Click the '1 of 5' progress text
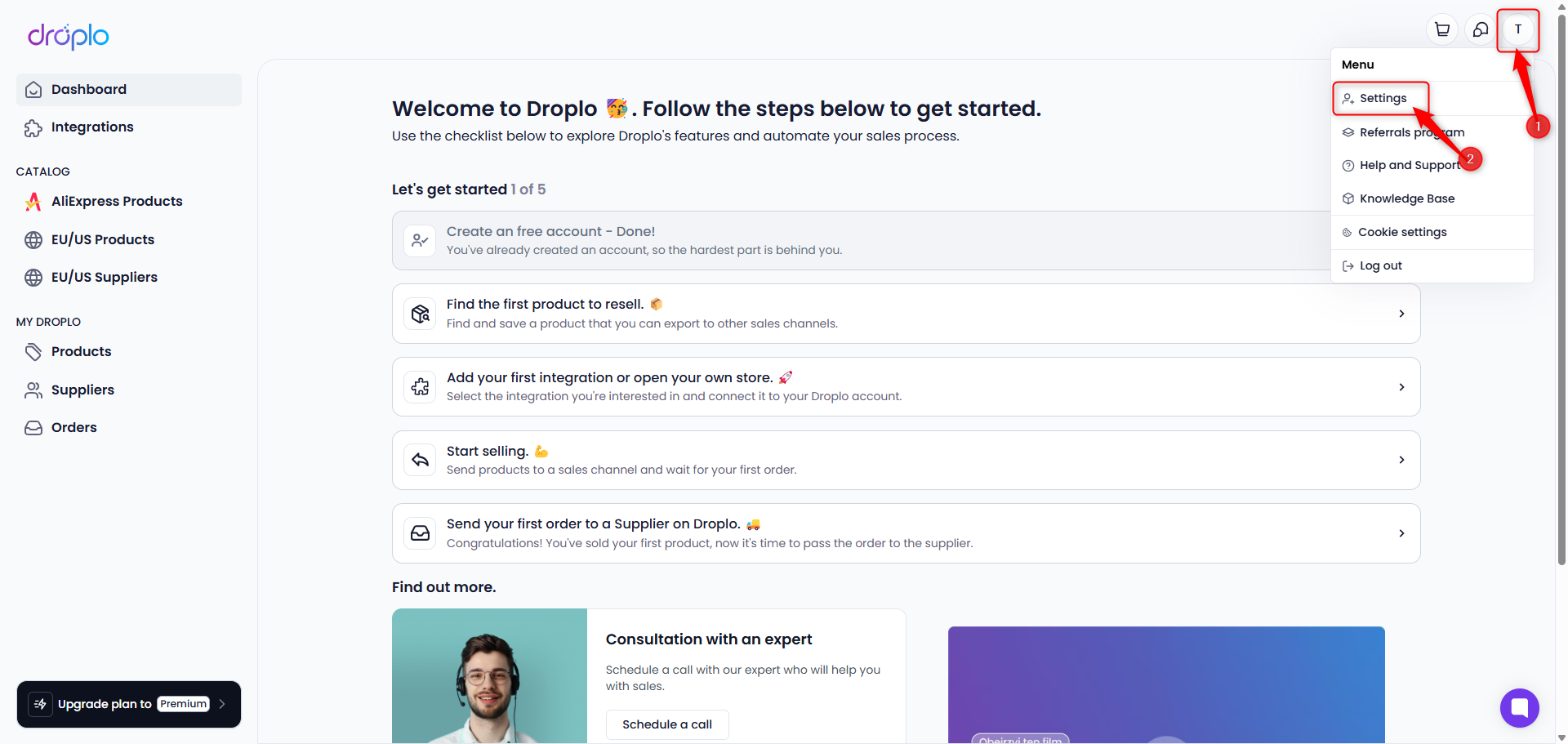The width and height of the screenshot is (1568, 744). pyautogui.click(x=528, y=189)
